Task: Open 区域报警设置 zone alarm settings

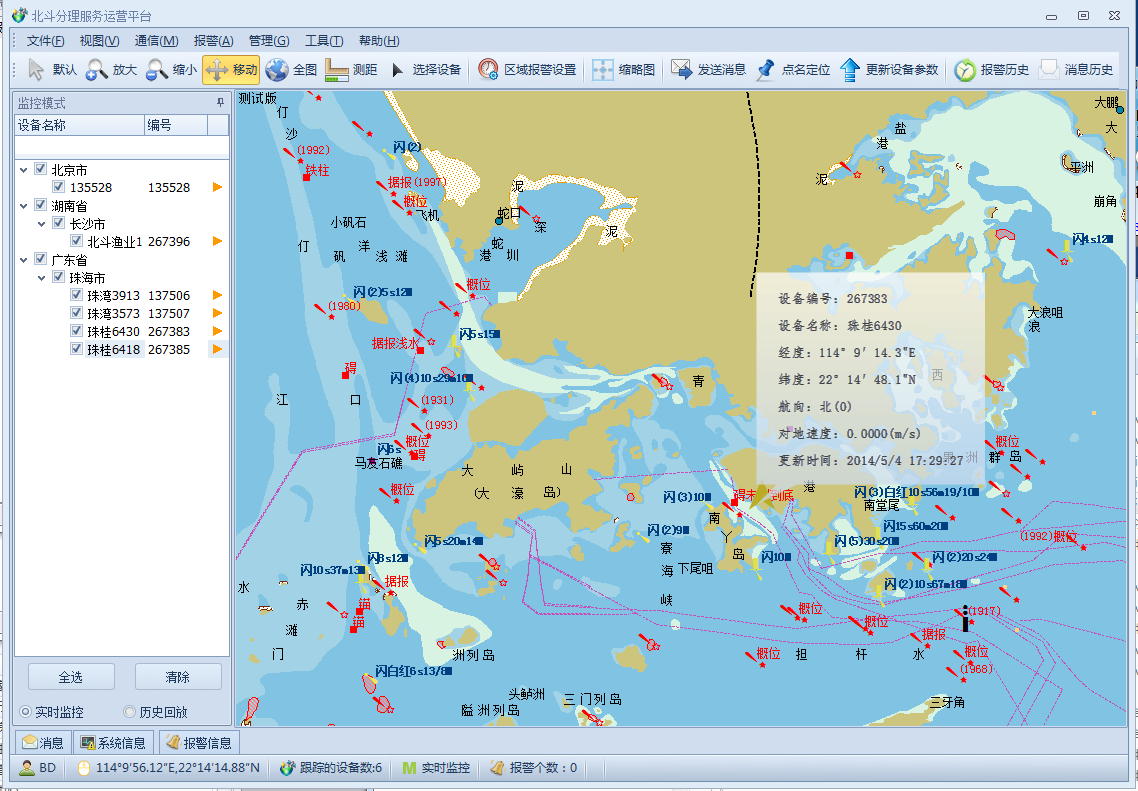Action: tap(527, 70)
